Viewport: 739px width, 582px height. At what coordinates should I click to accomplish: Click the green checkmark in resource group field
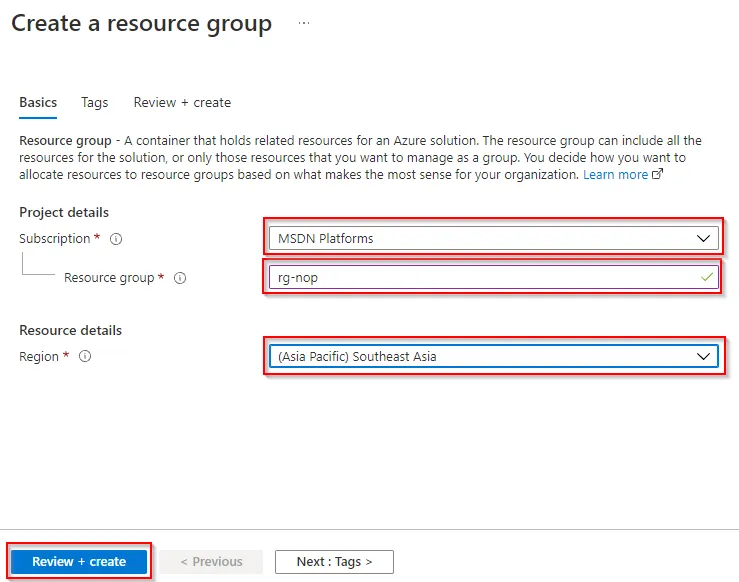click(706, 277)
